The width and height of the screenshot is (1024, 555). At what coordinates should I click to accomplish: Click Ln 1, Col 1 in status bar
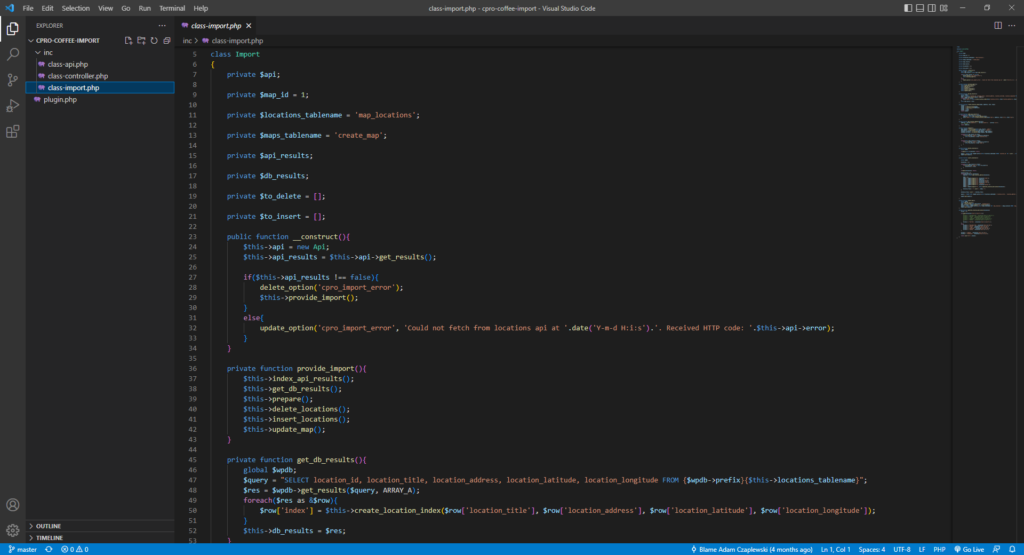[x=835, y=550]
